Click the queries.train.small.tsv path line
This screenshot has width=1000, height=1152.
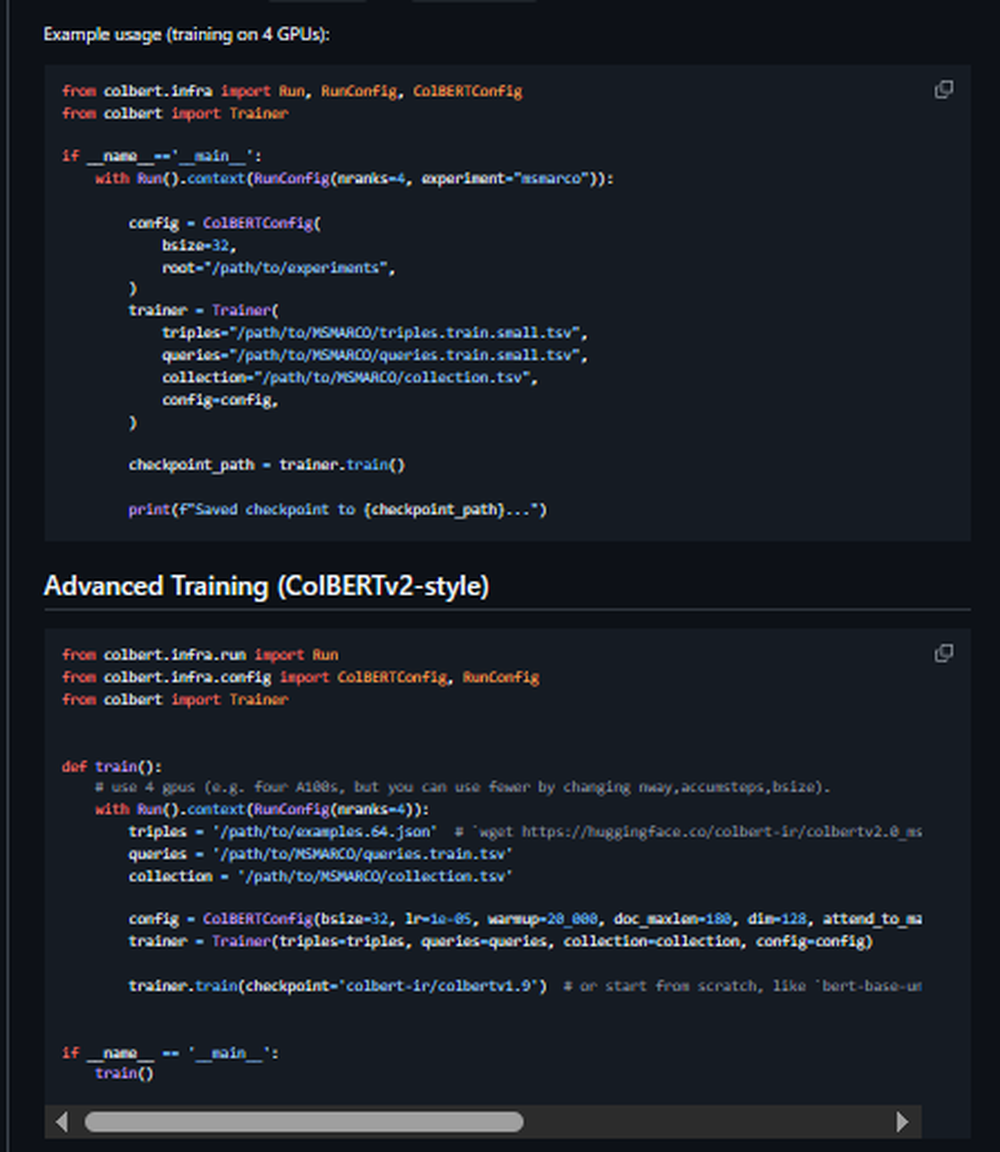pyautogui.click(x=374, y=355)
